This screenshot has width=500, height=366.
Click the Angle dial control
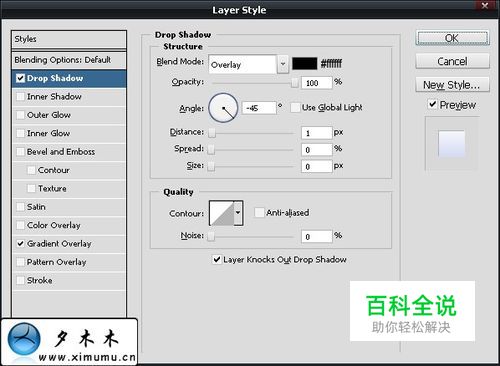pyautogui.click(x=223, y=108)
